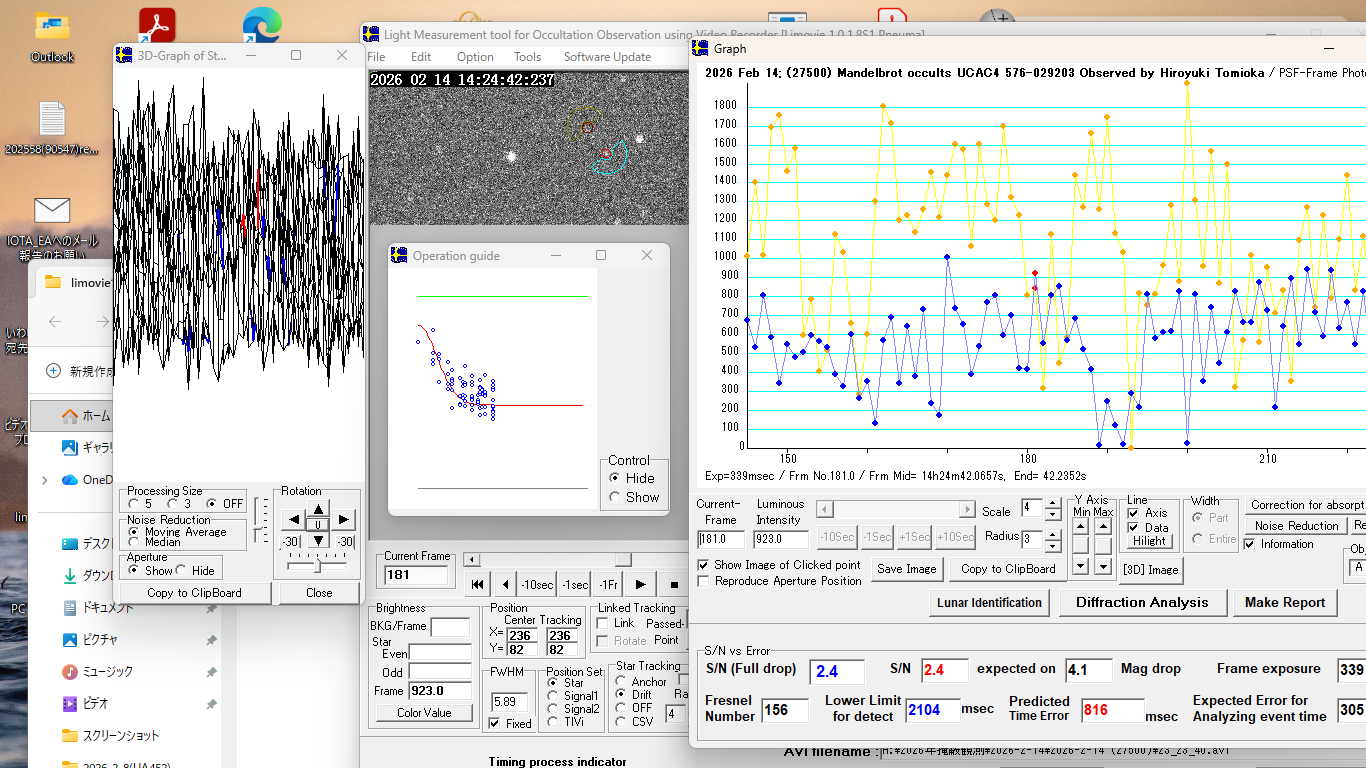
Task: Step back one frame with -1Fr
Action: click(607, 585)
